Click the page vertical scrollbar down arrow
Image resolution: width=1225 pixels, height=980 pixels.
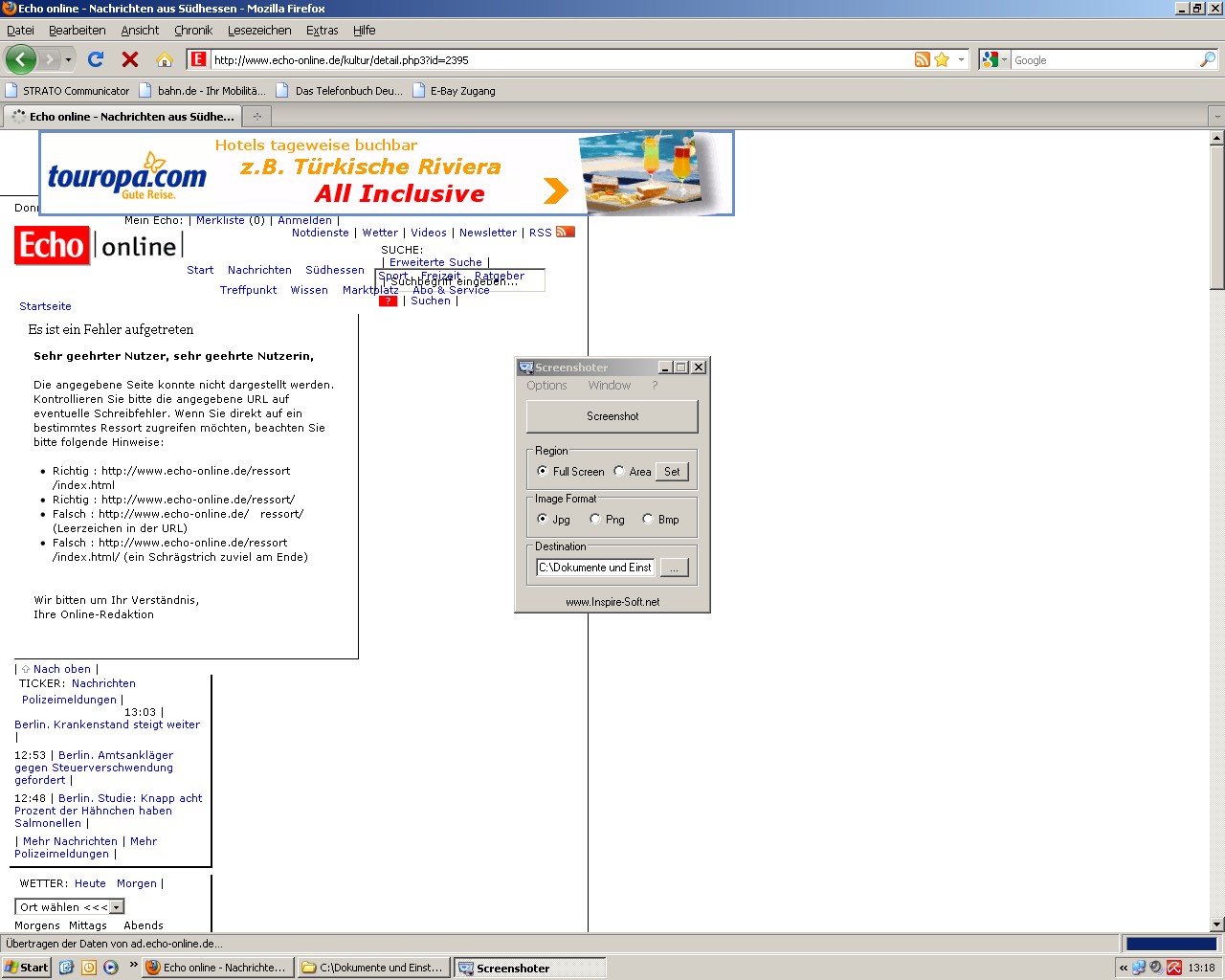click(1217, 924)
